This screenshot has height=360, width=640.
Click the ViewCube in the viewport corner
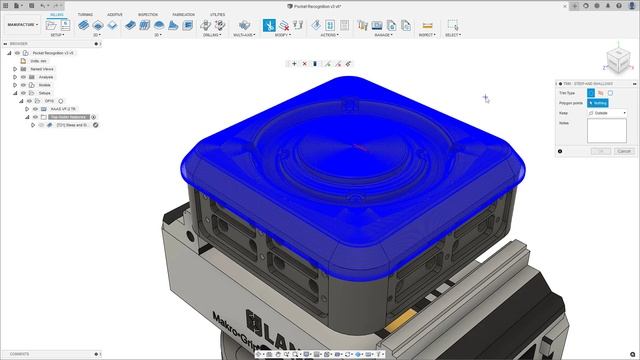pyautogui.click(x=618, y=60)
